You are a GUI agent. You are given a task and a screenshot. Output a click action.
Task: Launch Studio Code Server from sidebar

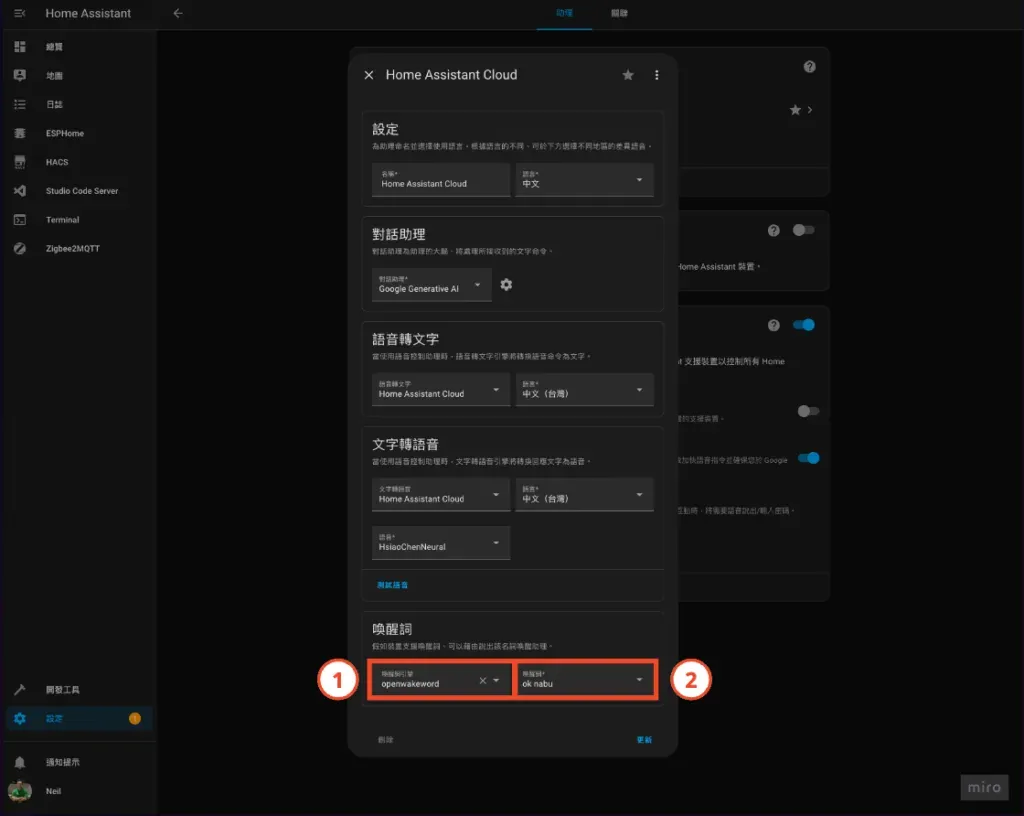[x=80, y=191]
